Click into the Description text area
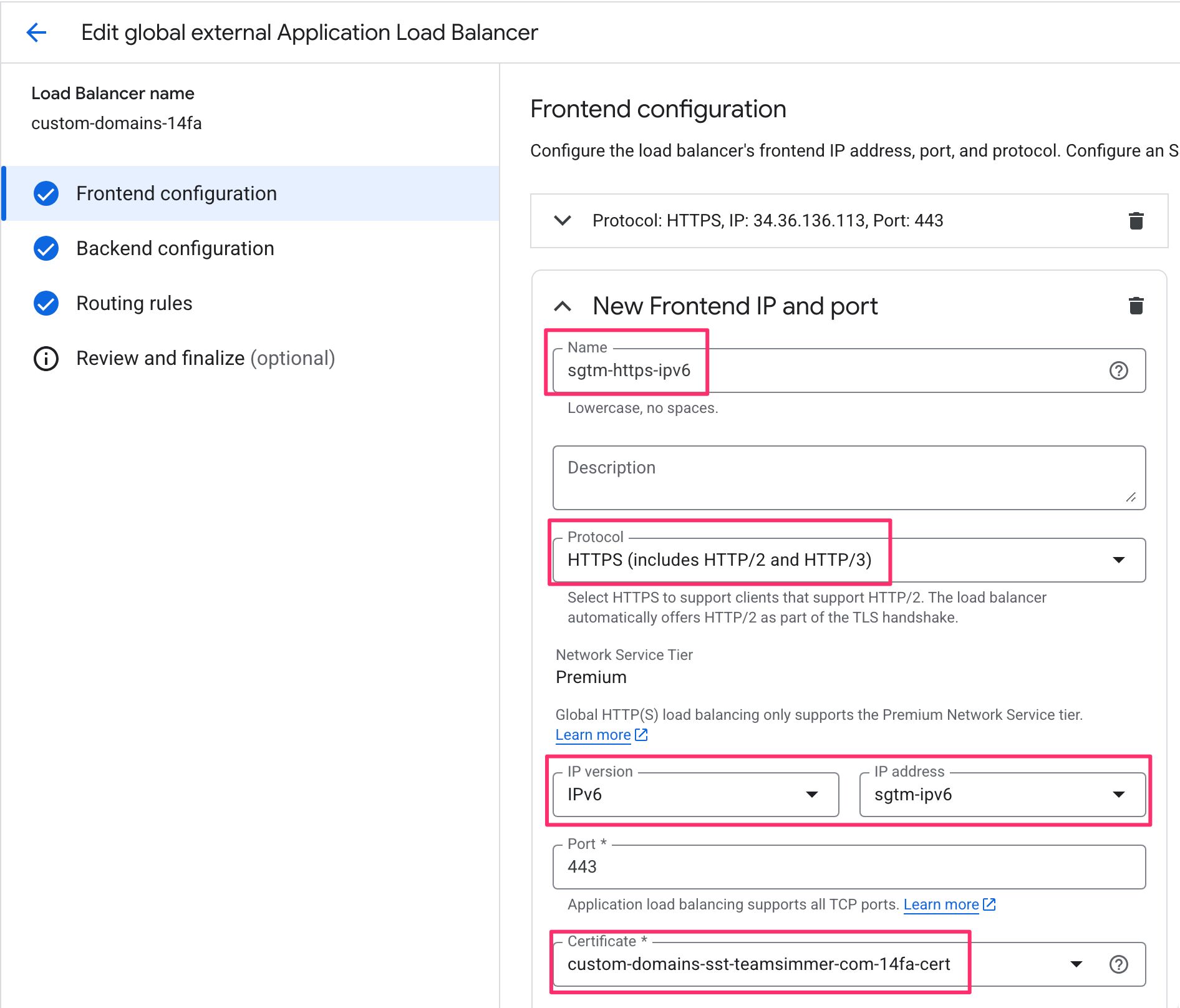This screenshot has height=1008, width=1180. pos(848,478)
